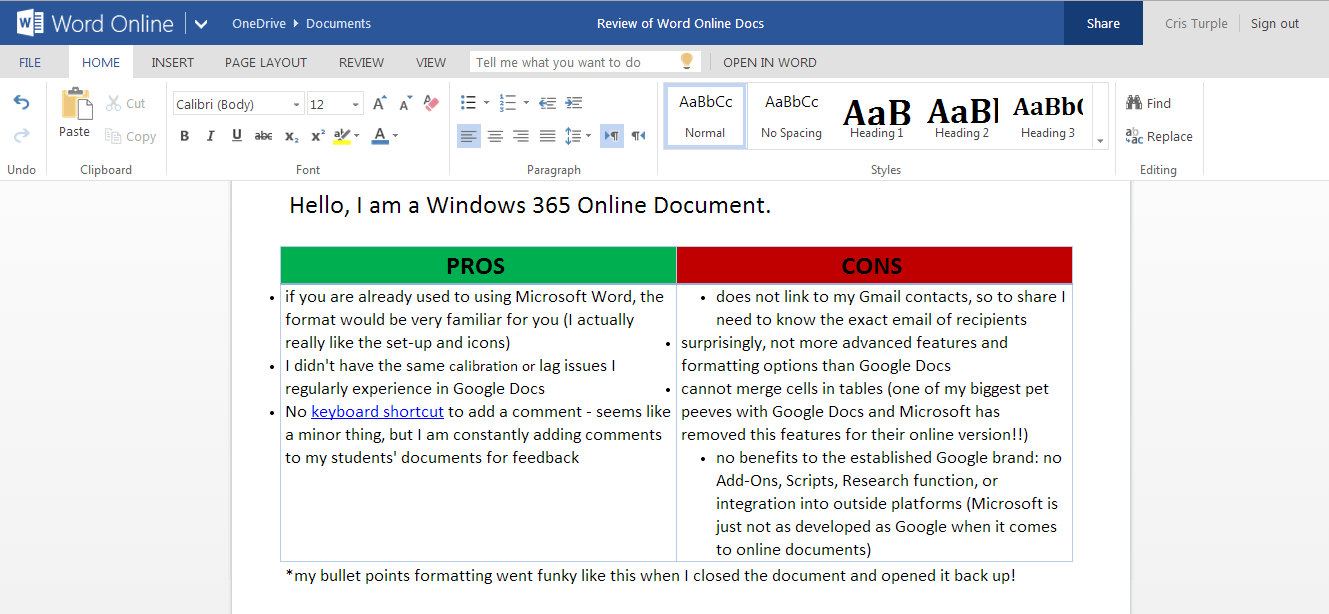The height and width of the screenshot is (614, 1329).
Task: Select the HOME ribbon tab
Action: pyautogui.click(x=101, y=62)
